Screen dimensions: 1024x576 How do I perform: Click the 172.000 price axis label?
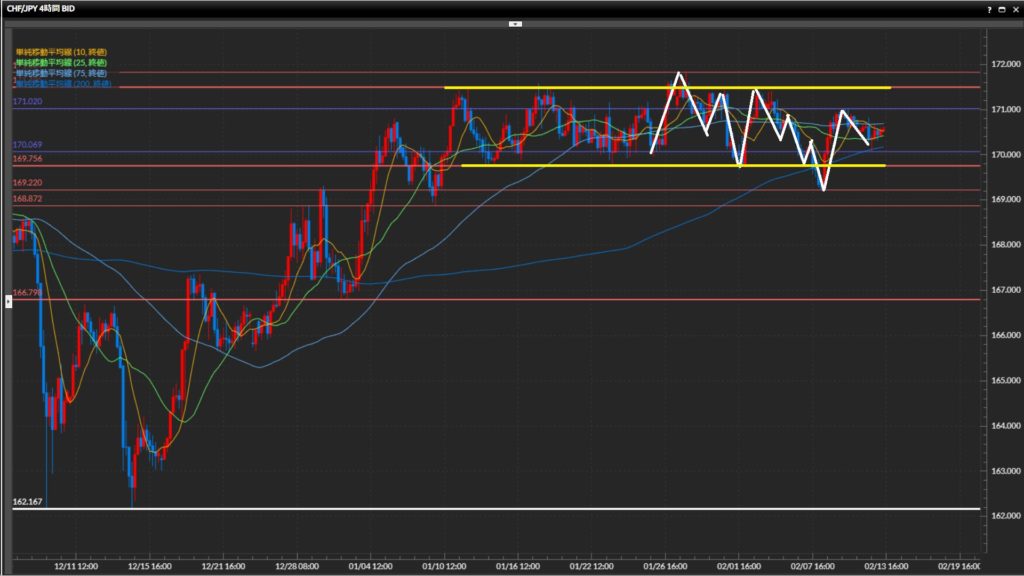(x=1003, y=64)
